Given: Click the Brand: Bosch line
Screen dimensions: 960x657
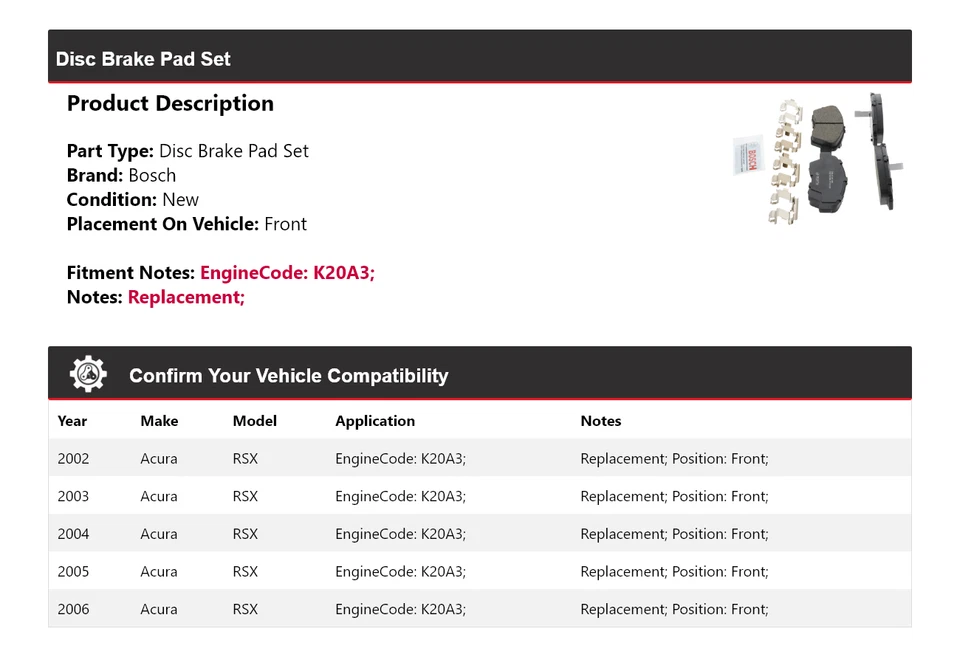Looking at the screenshot, I should 121,175.
